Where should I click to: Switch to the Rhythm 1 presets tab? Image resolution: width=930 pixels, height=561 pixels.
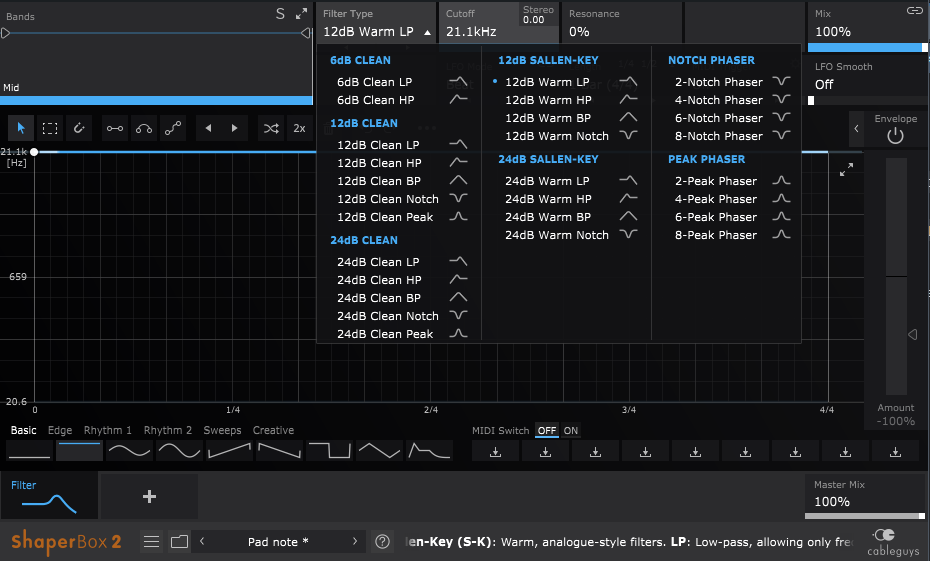click(107, 430)
